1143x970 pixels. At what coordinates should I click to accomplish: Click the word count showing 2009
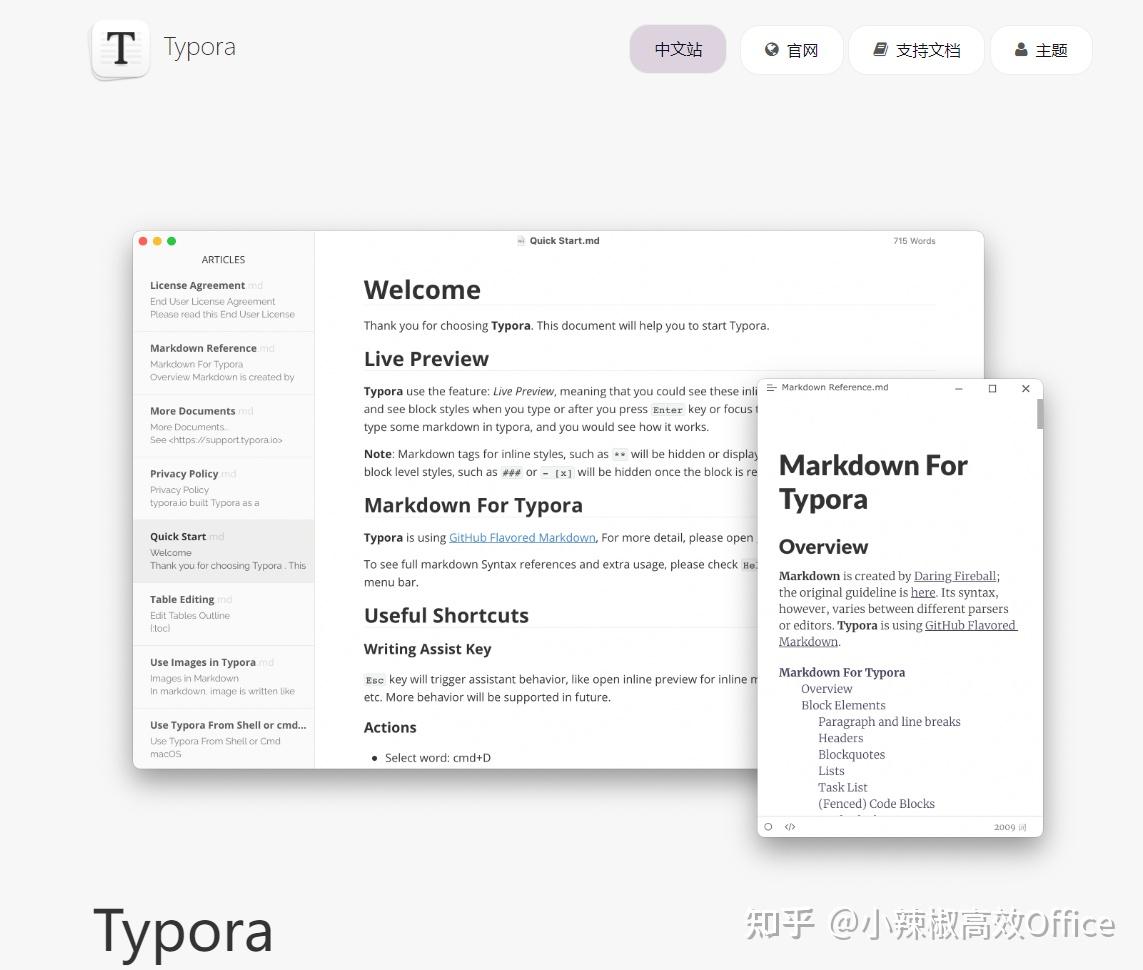[x=1003, y=826]
